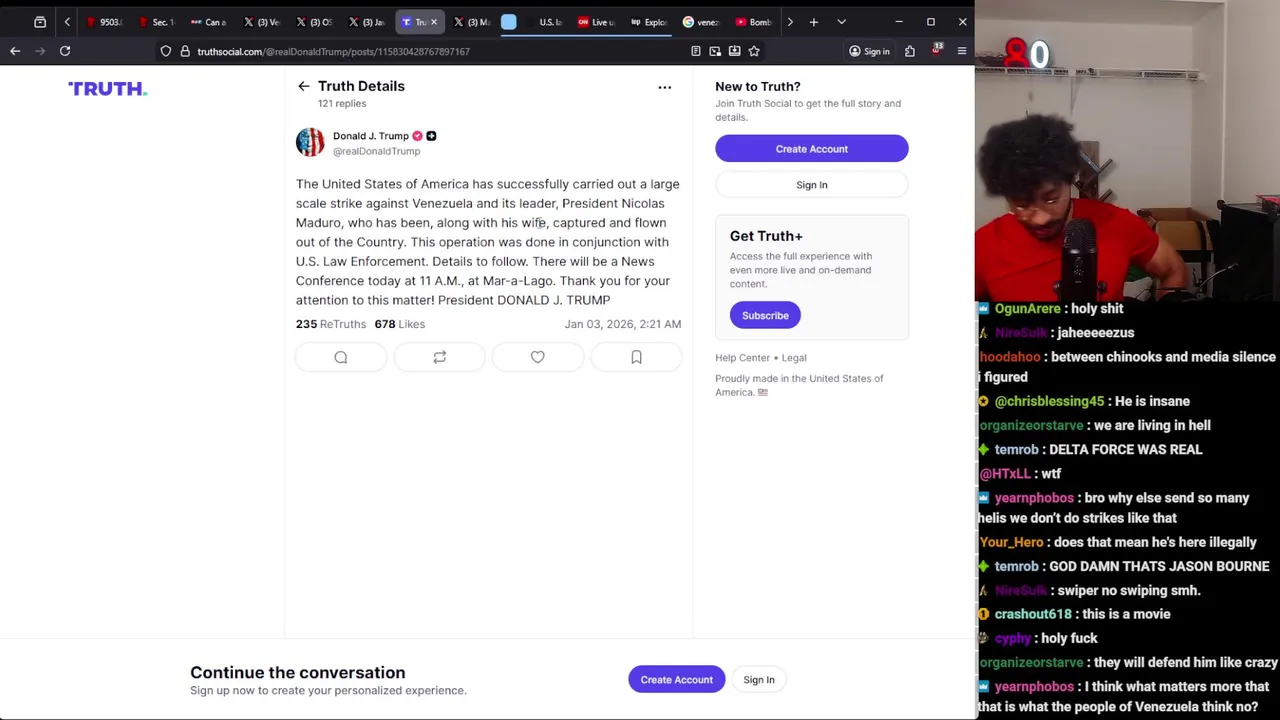Click sidebar Create Account button
1280x720 pixels.
pyautogui.click(x=812, y=149)
